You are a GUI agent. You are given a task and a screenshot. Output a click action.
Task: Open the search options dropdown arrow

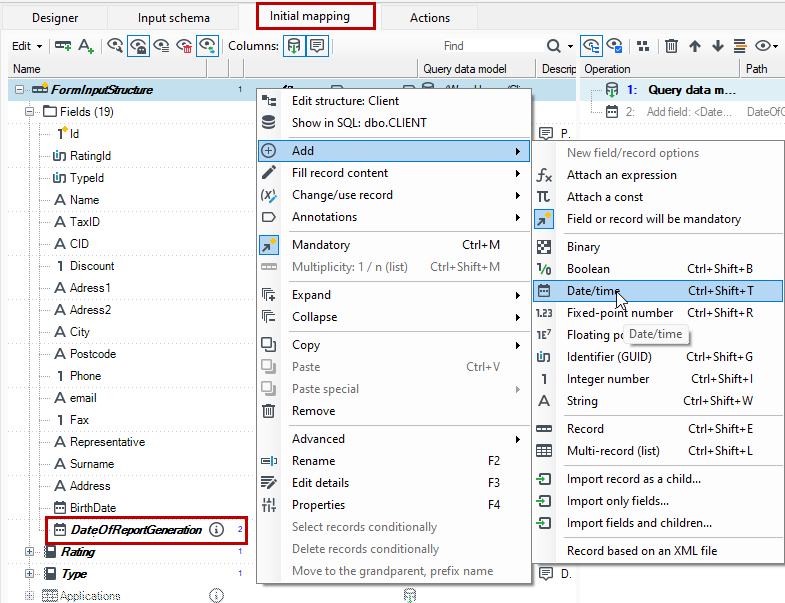coord(570,46)
